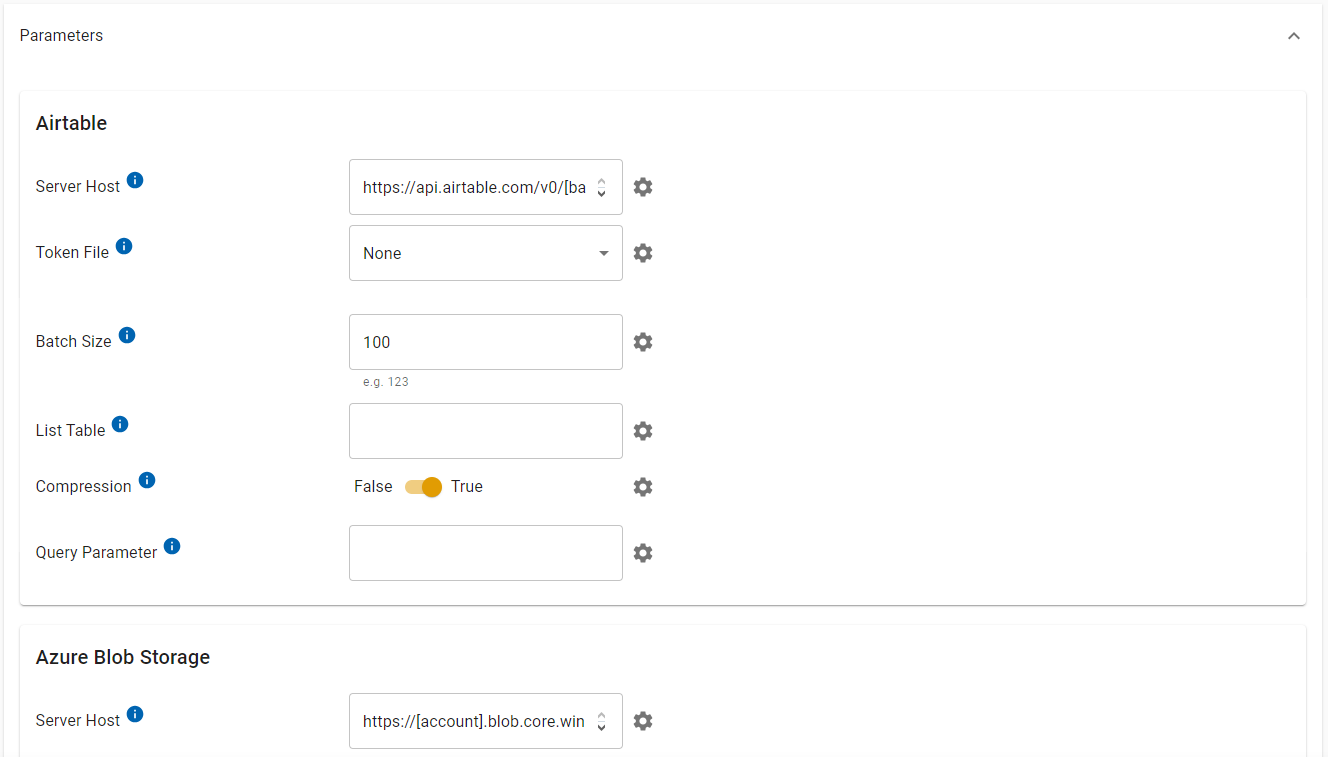Click the Batch Size input field
1328x757 pixels.
coord(486,342)
